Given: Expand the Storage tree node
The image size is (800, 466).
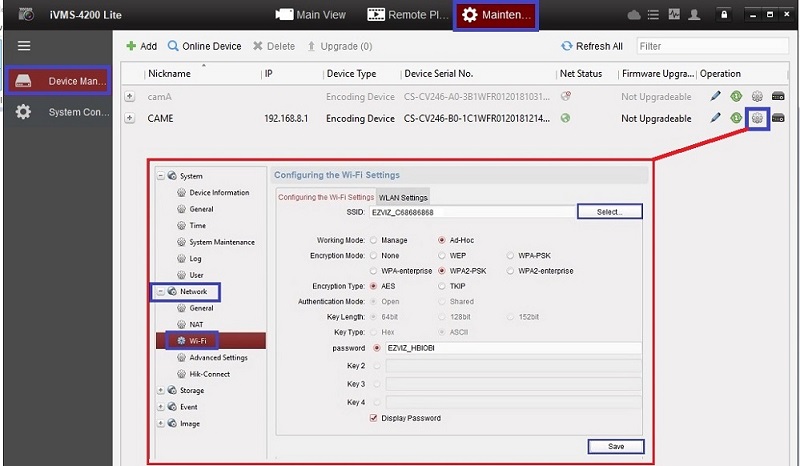Looking at the screenshot, I should click(160, 391).
